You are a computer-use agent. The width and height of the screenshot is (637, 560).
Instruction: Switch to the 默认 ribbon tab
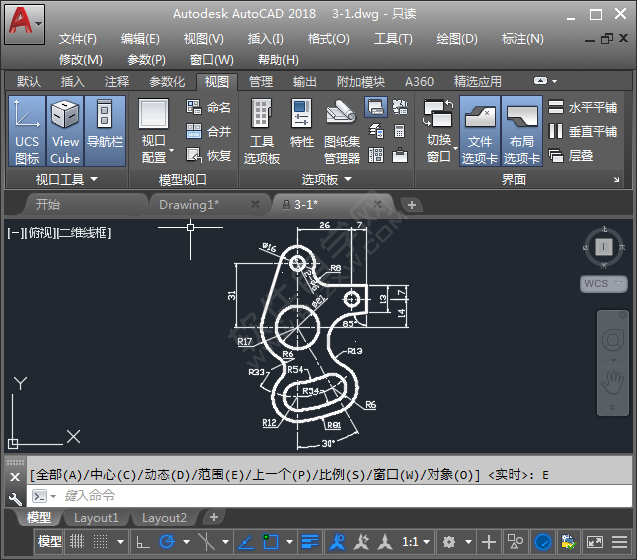tap(29, 82)
